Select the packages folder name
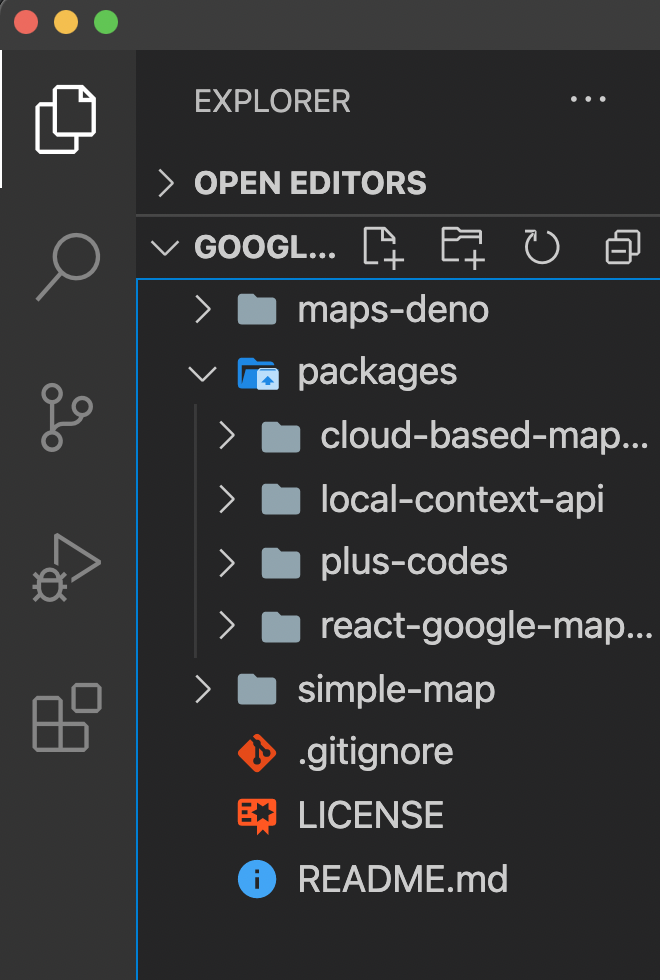Screen dimensions: 660x980 (378, 374)
